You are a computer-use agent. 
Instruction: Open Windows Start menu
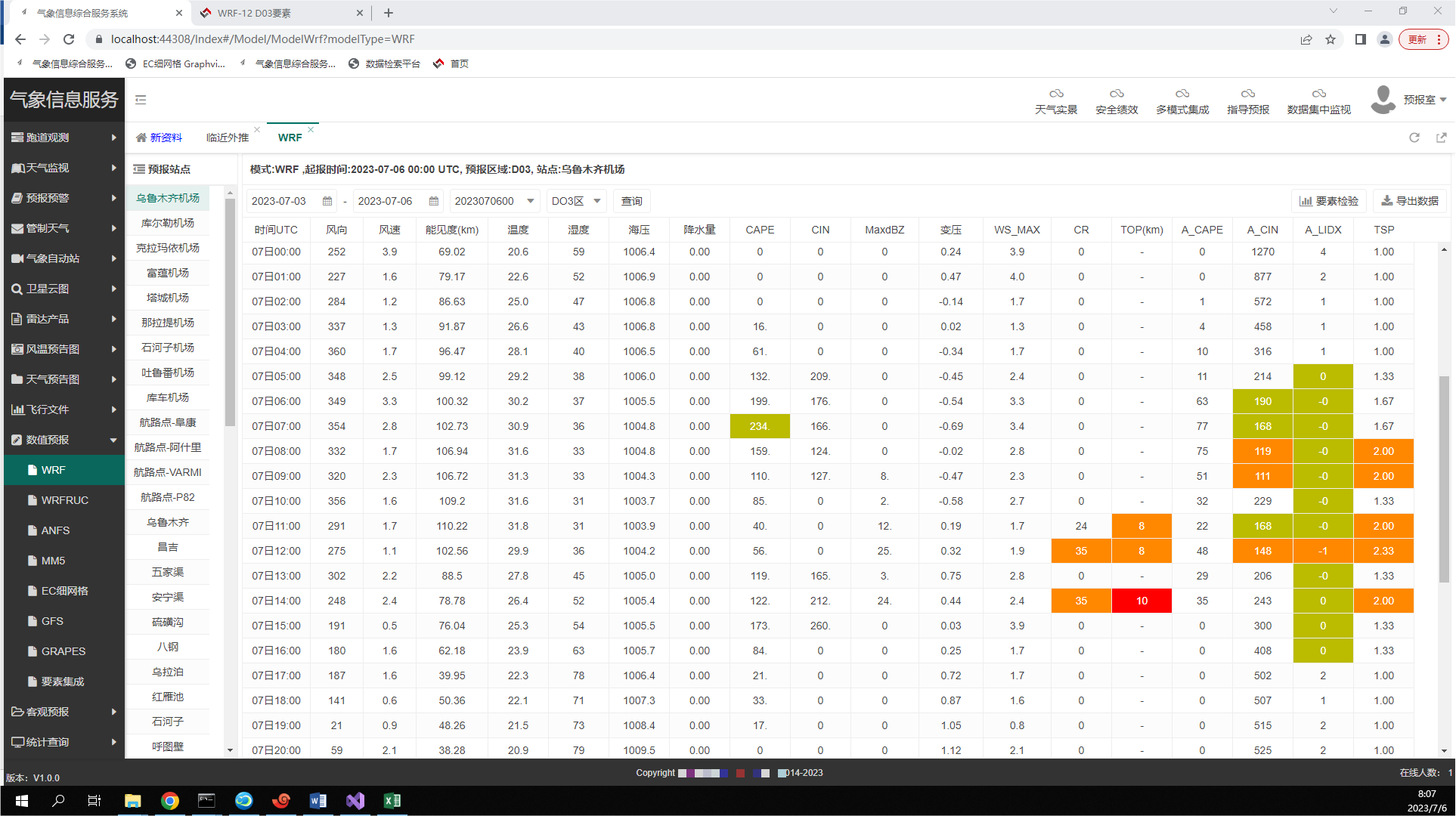21,801
